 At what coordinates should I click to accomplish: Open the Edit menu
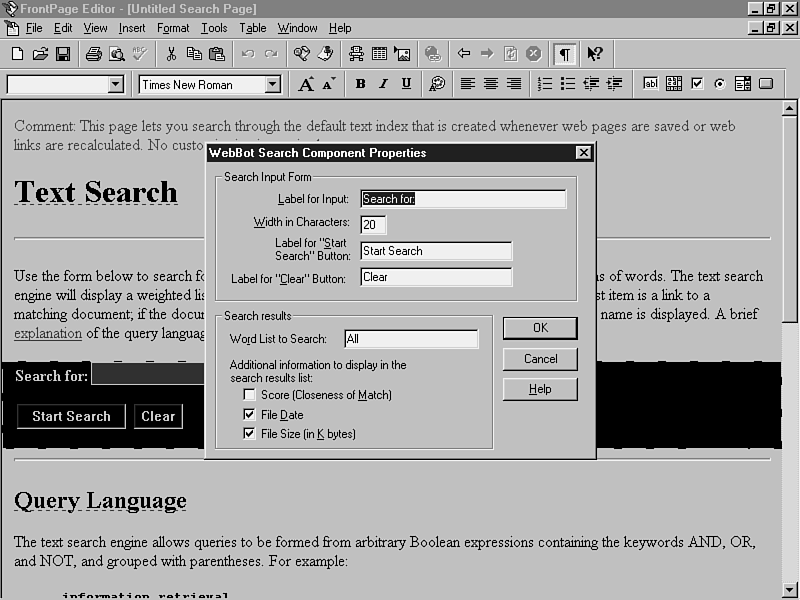(63, 28)
